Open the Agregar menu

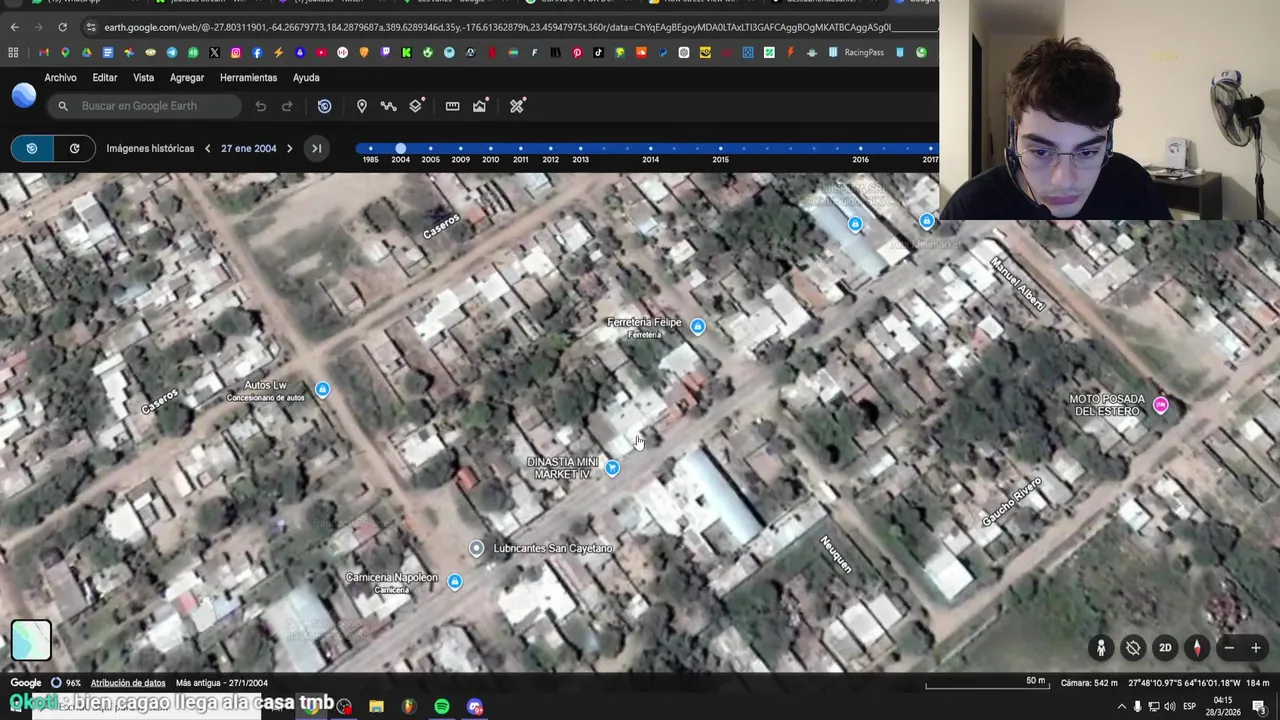pyautogui.click(x=187, y=78)
